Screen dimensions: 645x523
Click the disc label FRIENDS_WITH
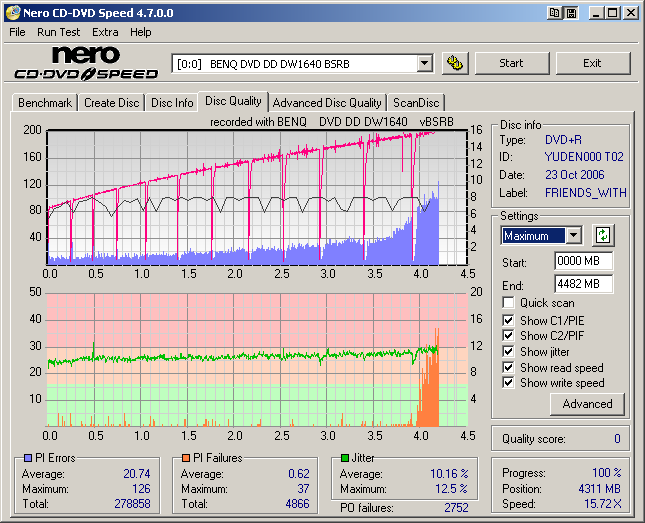[586, 193]
